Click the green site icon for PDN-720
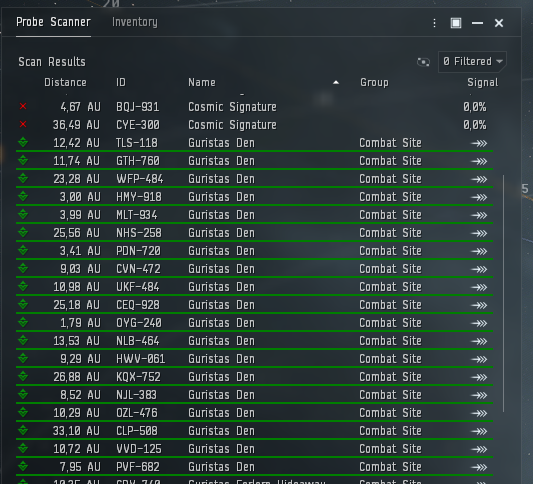The width and height of the screenshot is (533, 484). pos(23,250)
